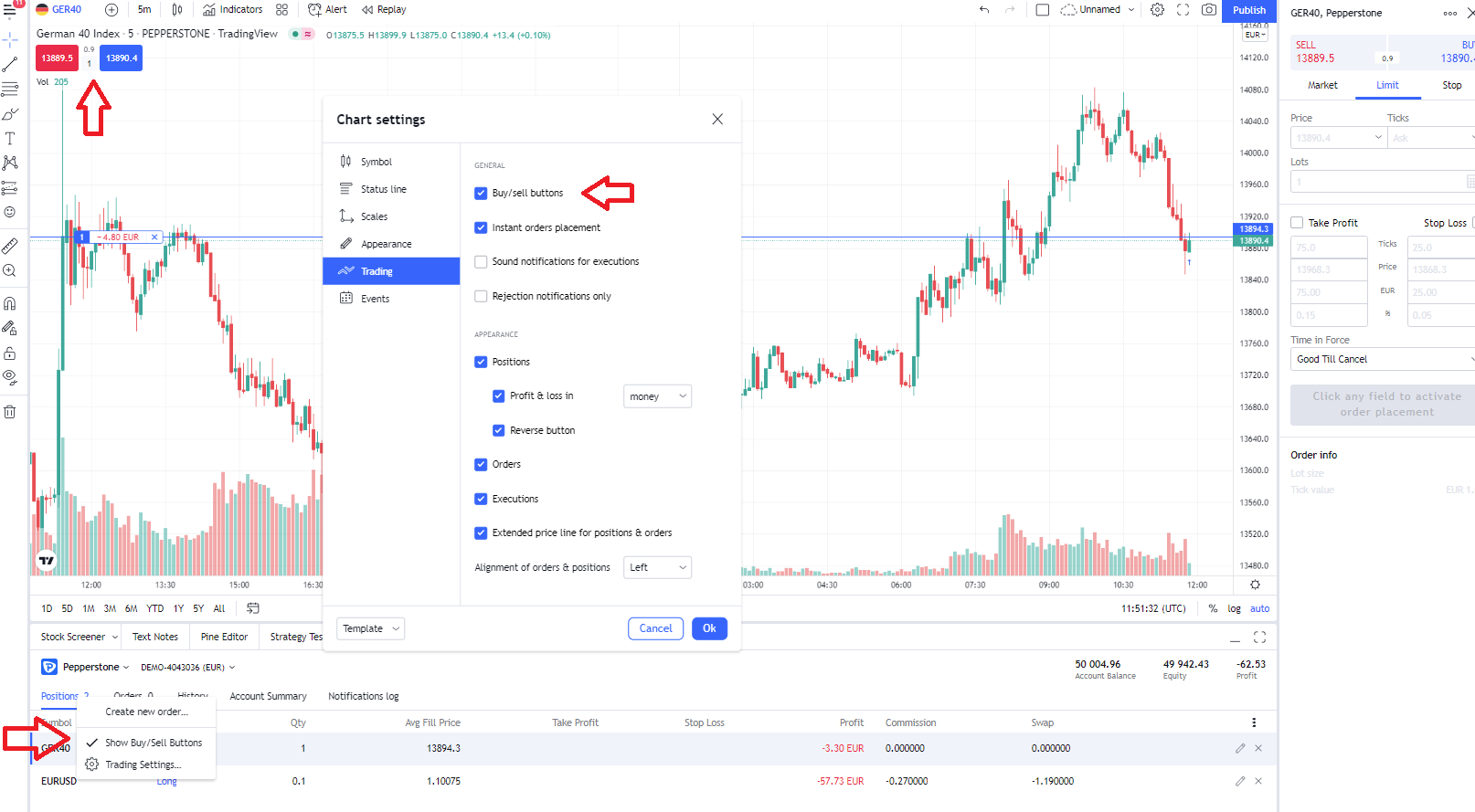
Task: Expand the Alignment 'Left' dropdown
Action: [657, 568]
